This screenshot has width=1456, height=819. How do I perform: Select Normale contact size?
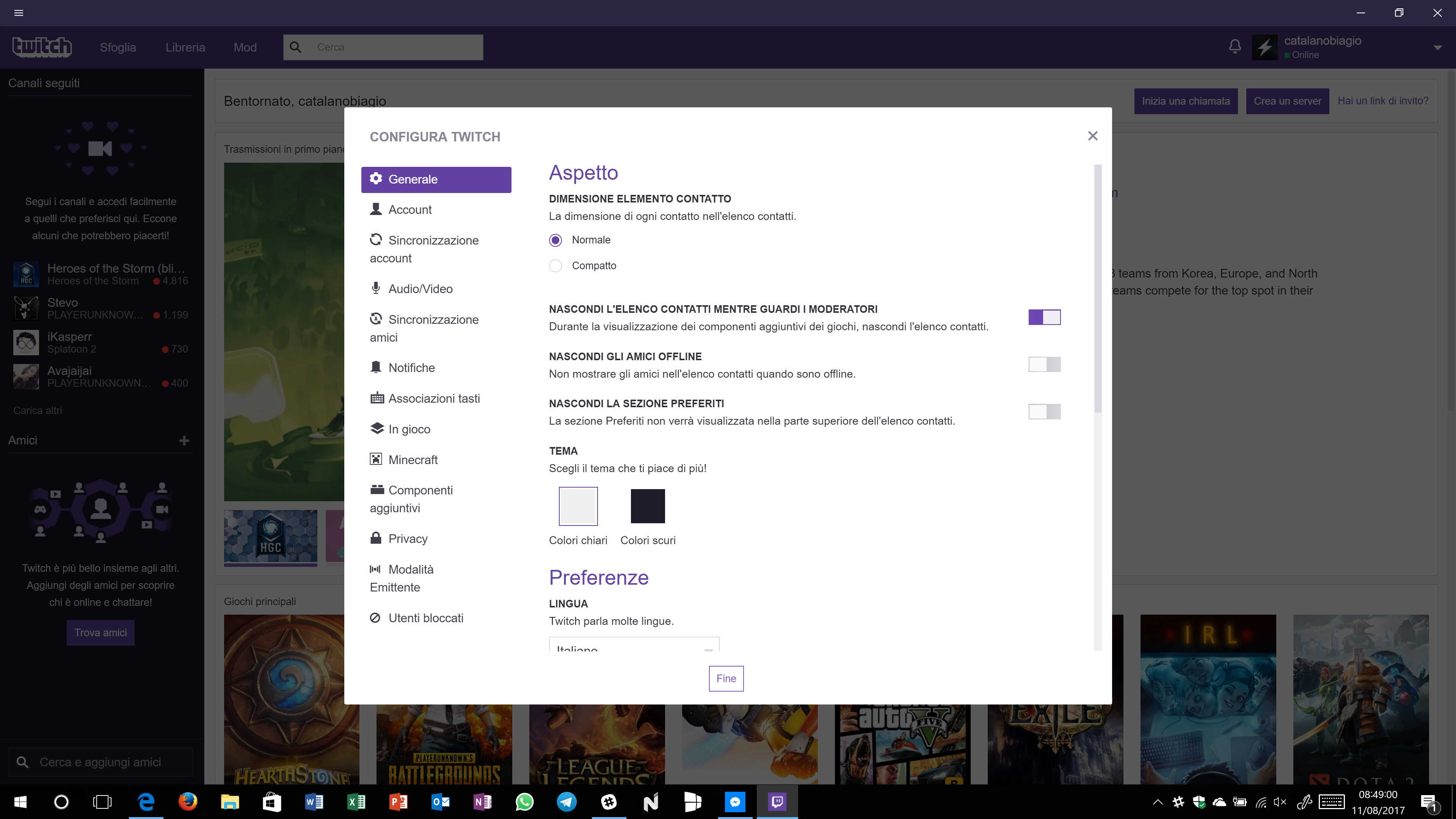555,240
